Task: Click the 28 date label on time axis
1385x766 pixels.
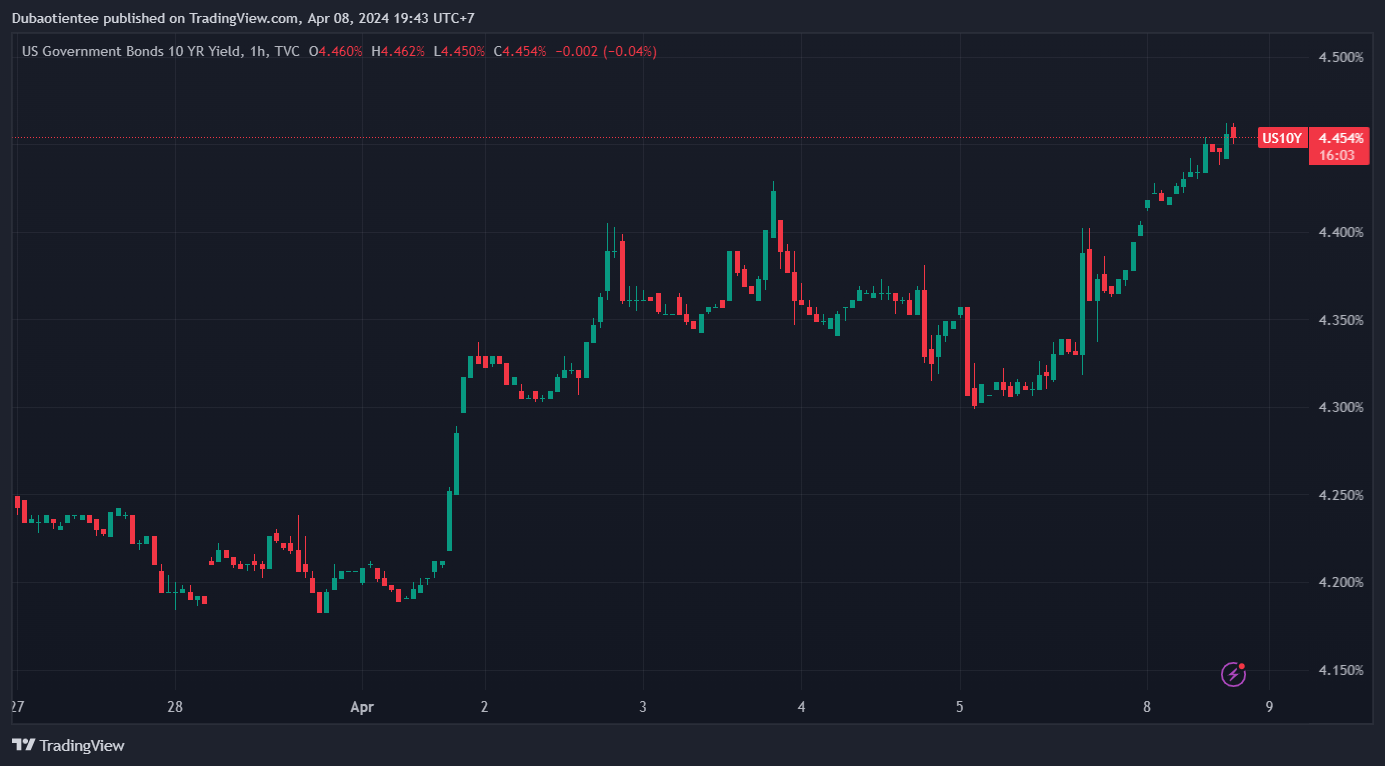Action: [175, 707]
